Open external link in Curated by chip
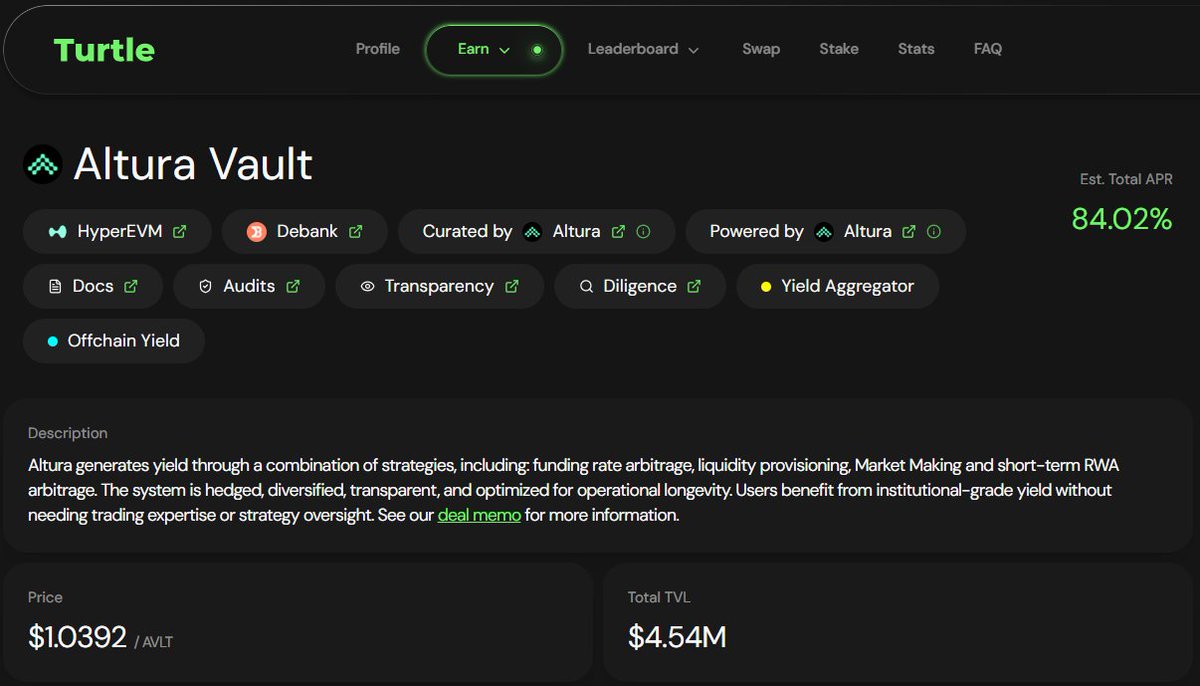The image size is (1200, 686). (x=618, y=231)
